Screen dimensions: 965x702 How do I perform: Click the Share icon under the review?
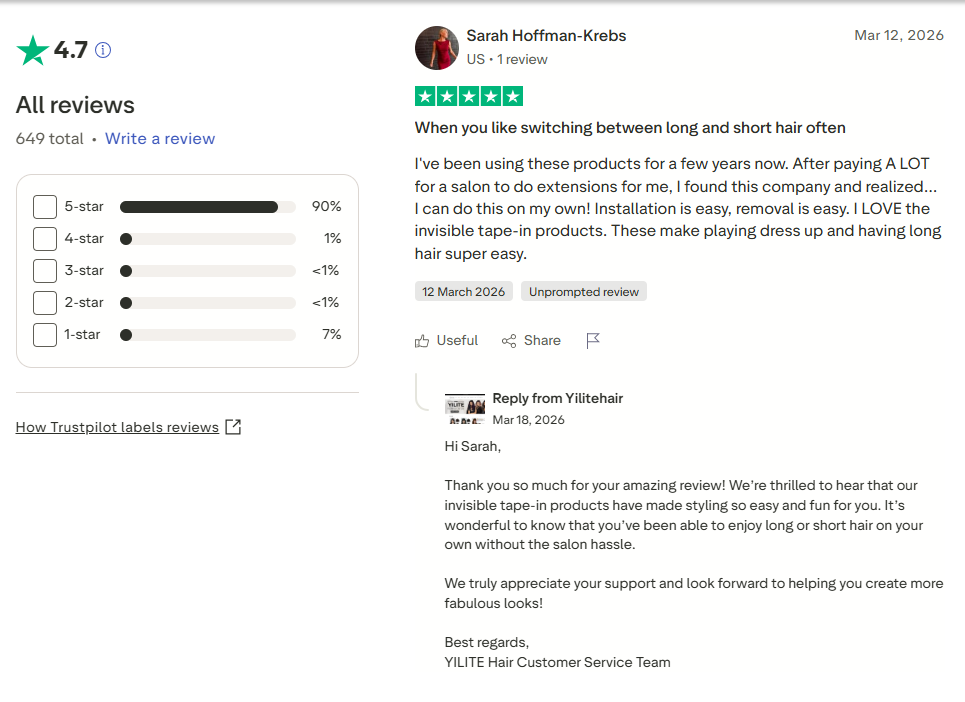[509, 341]
